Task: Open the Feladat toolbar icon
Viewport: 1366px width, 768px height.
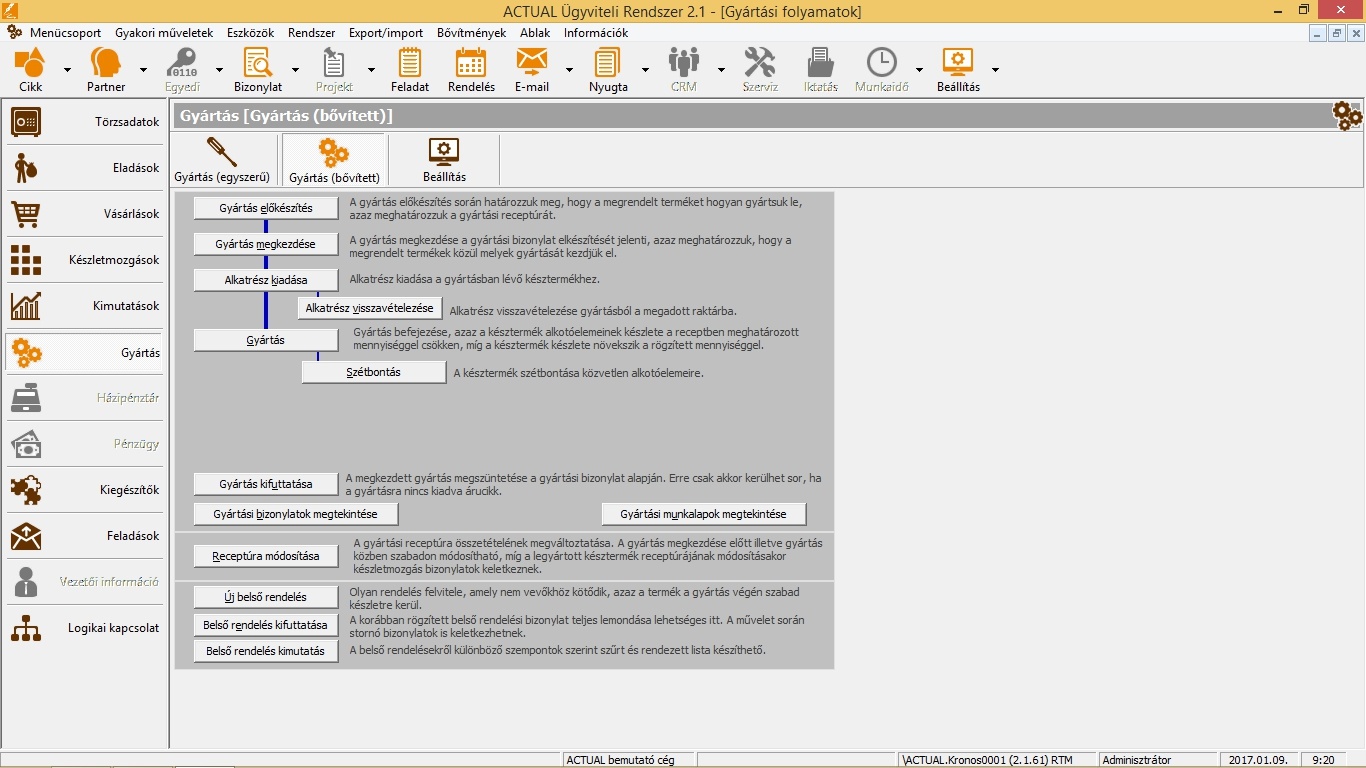Action: coord(410,69)
